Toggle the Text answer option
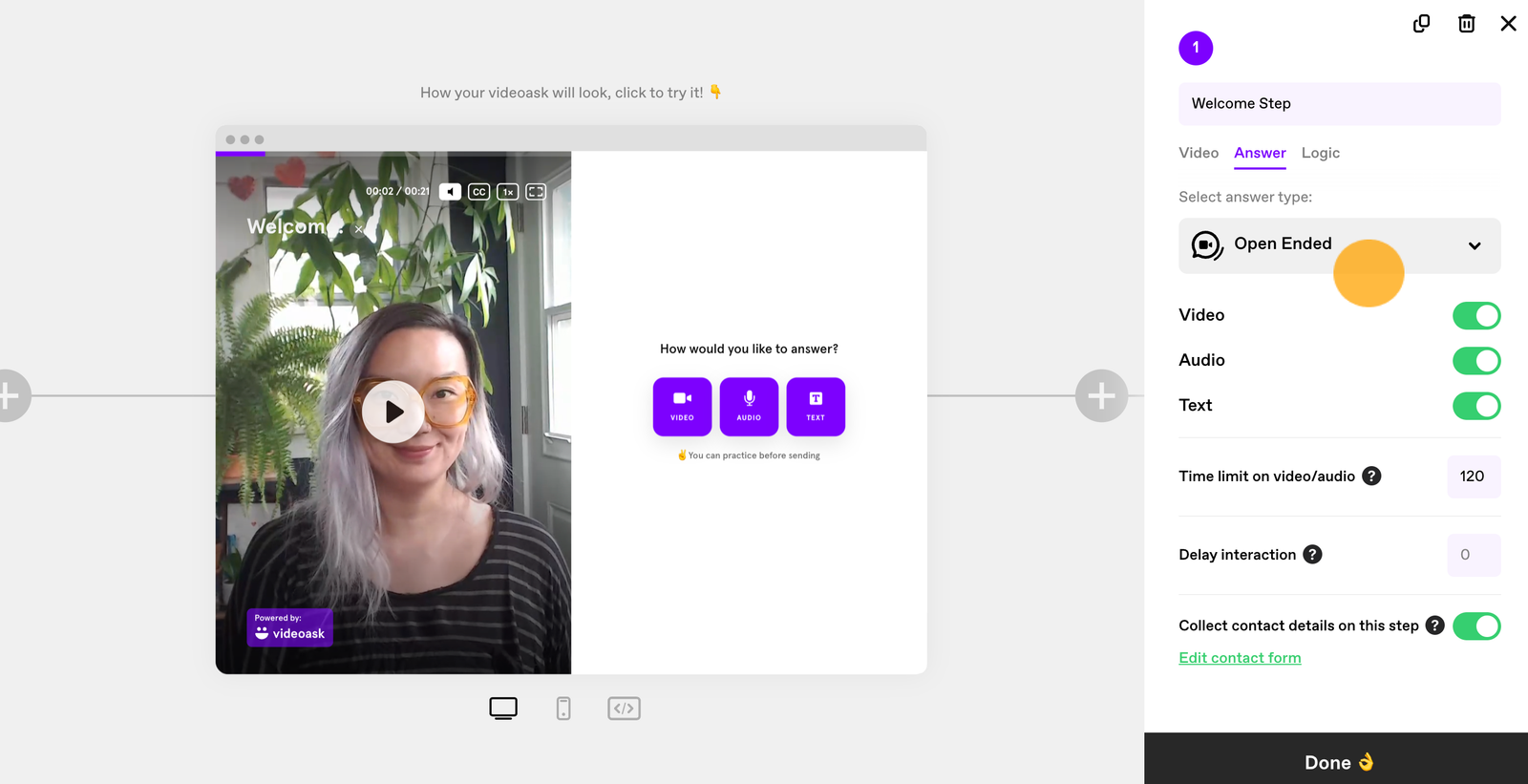 point(1476,406)
